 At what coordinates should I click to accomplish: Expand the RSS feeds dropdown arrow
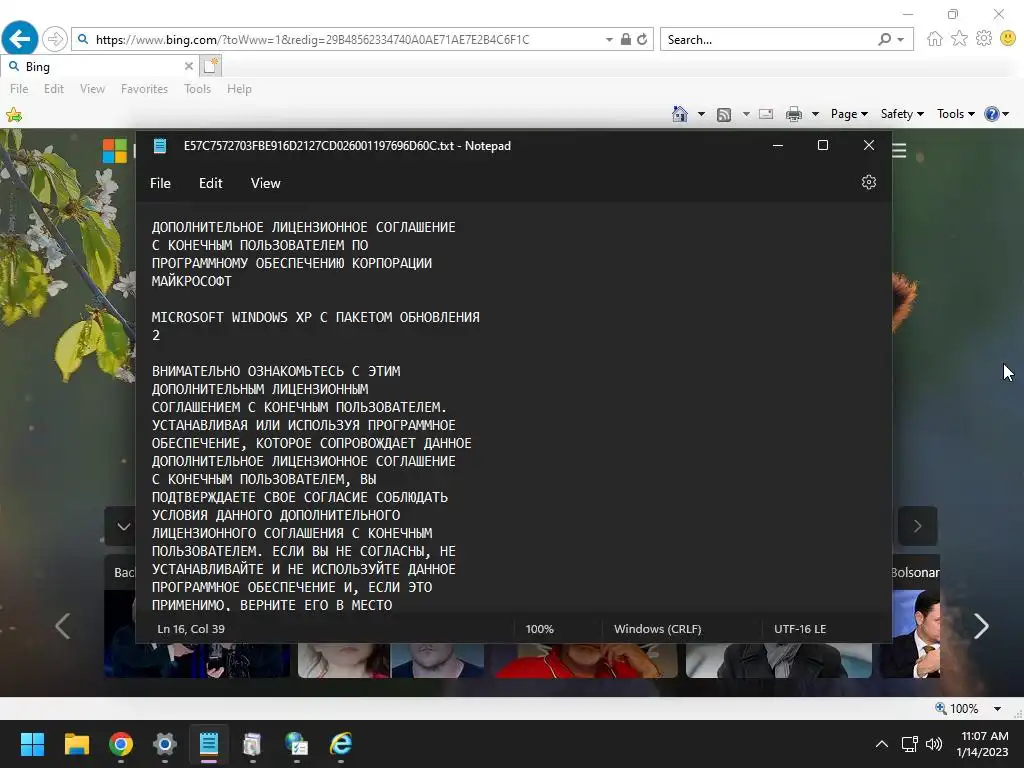746,114
